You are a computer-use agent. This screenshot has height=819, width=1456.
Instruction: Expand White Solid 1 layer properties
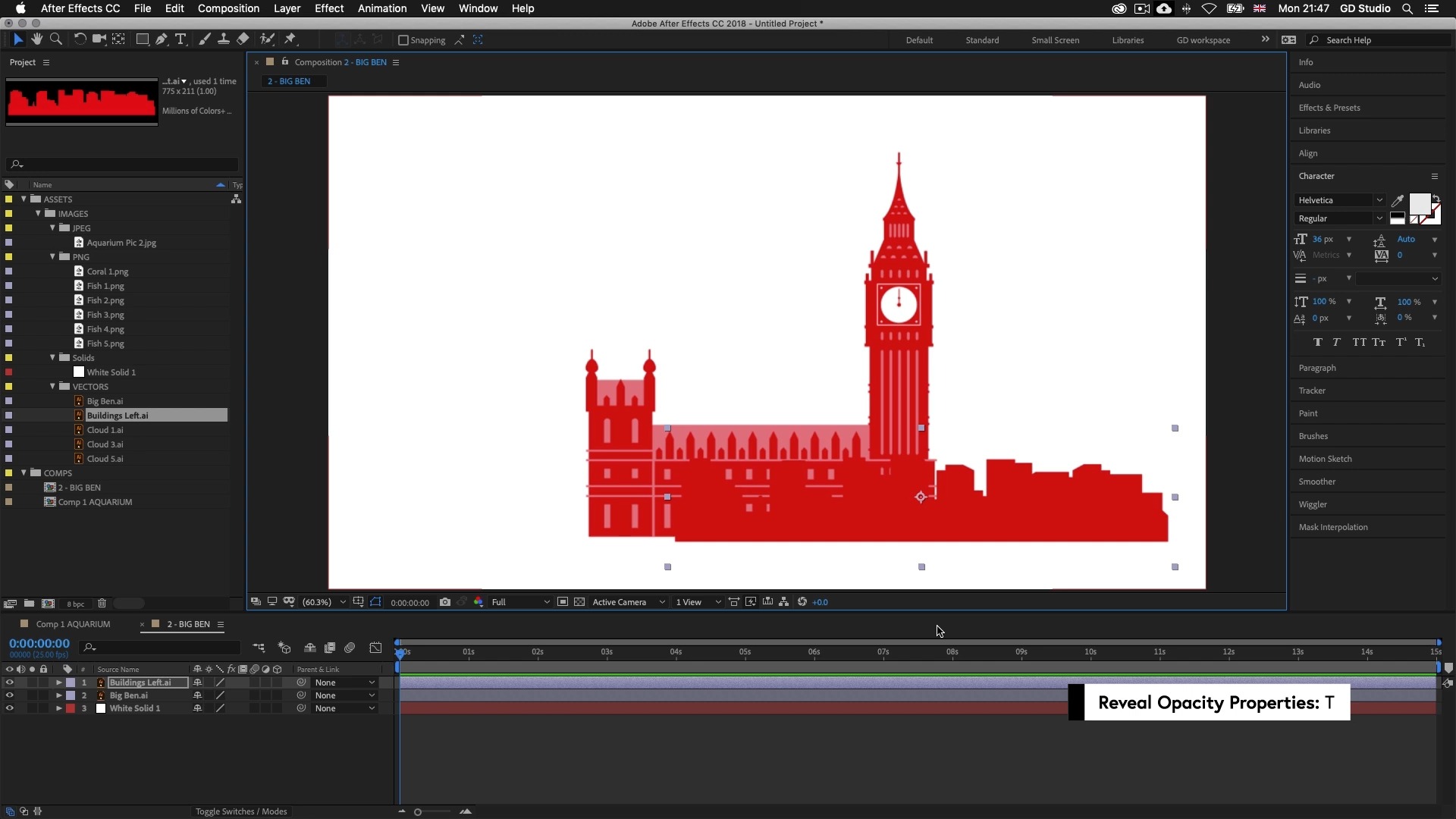[x=58, y=708]
